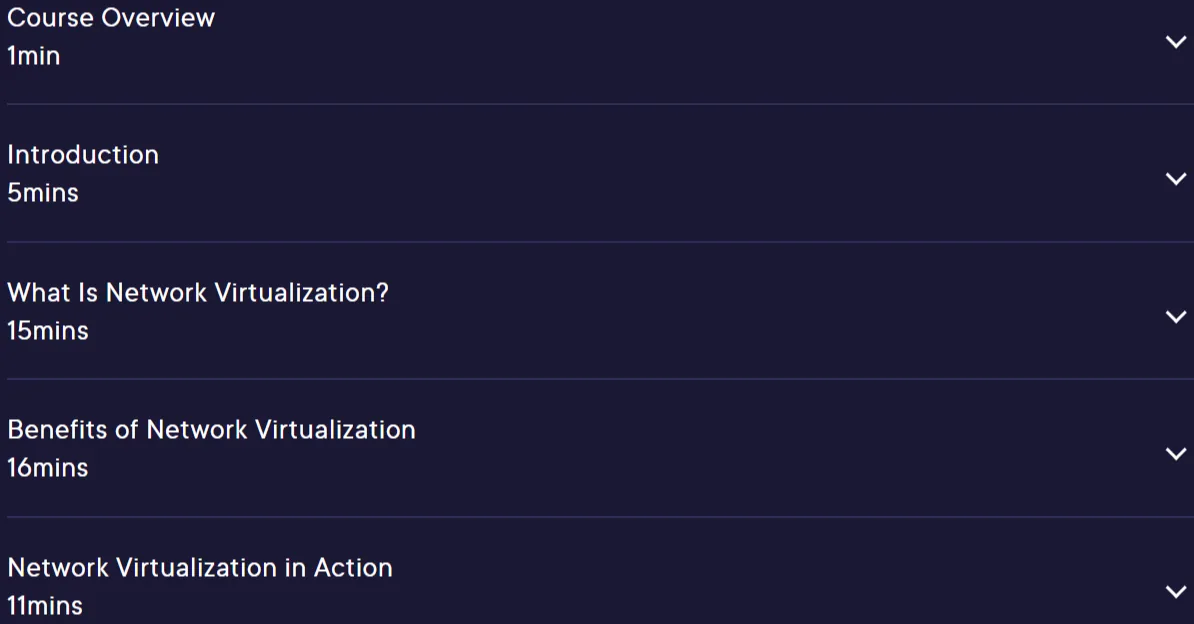
Task: Reveal lessons under the five-minute Introduction
Action: coord(1176,179)
